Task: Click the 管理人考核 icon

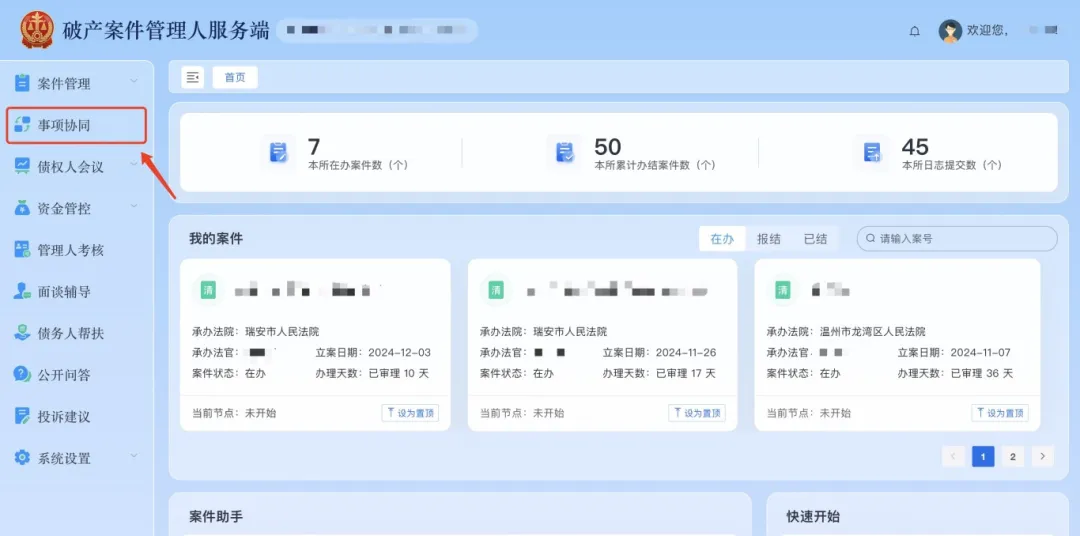Action: (23, 249)
